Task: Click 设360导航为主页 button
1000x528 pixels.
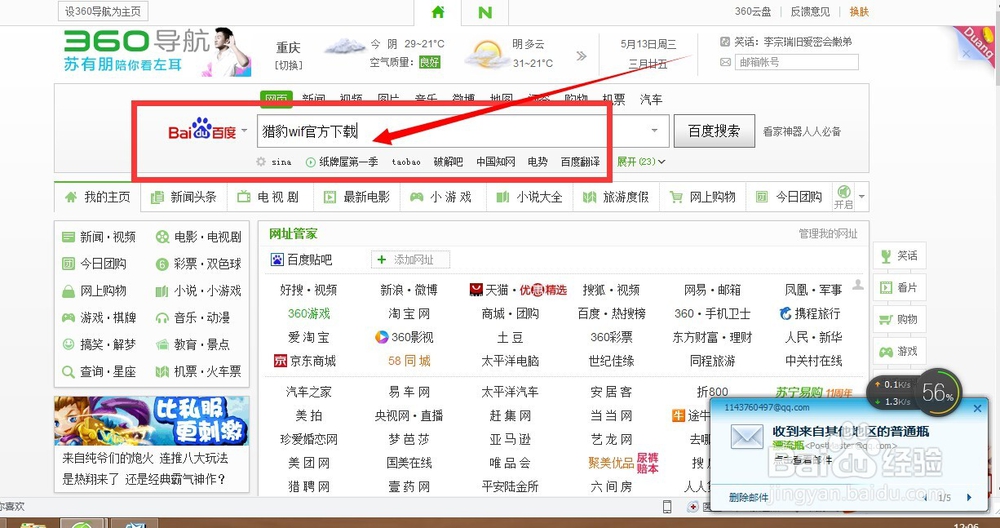Action: [103, 11]
